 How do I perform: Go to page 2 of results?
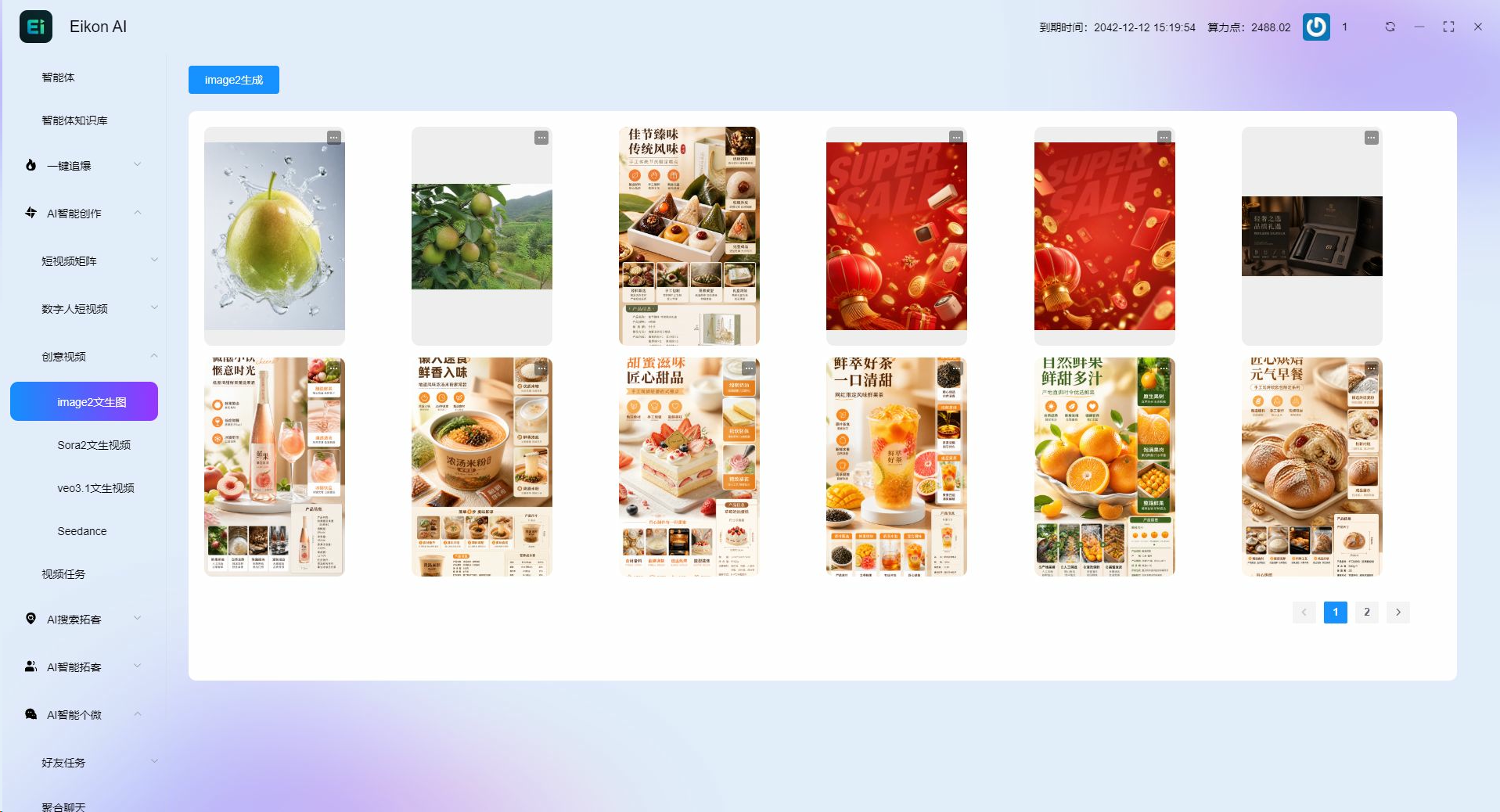(x=1367, y=612)
